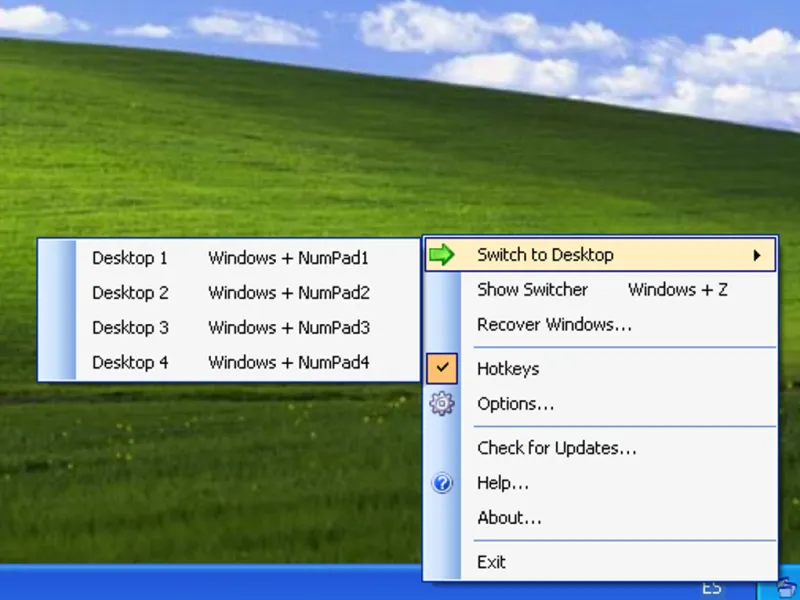Click the green arrow Switch to Desktop icon
Image resolution: width=800 pixels, height=600 pixels.
point(441,254)
